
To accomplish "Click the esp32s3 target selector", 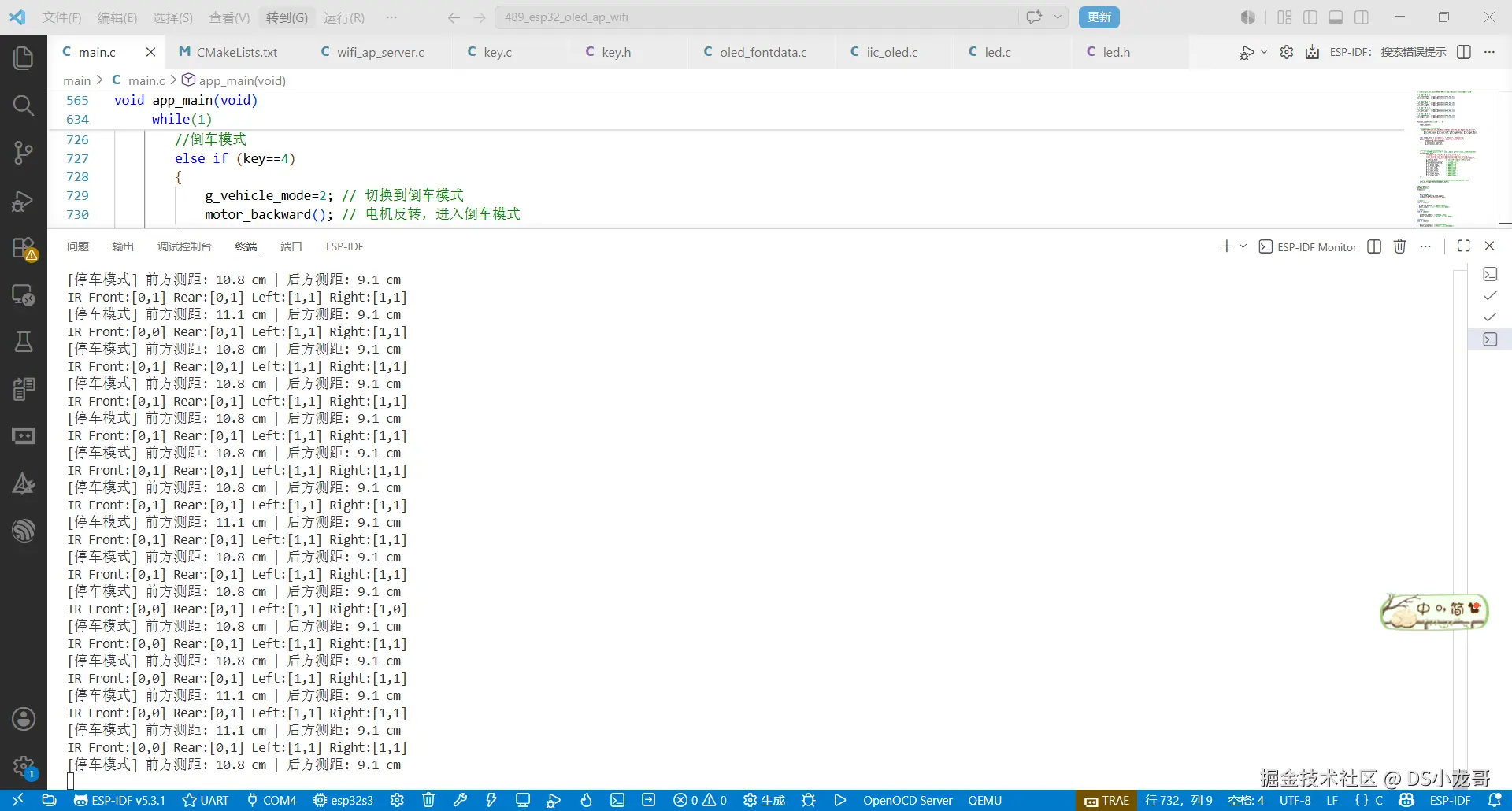I will click(343, 800).
